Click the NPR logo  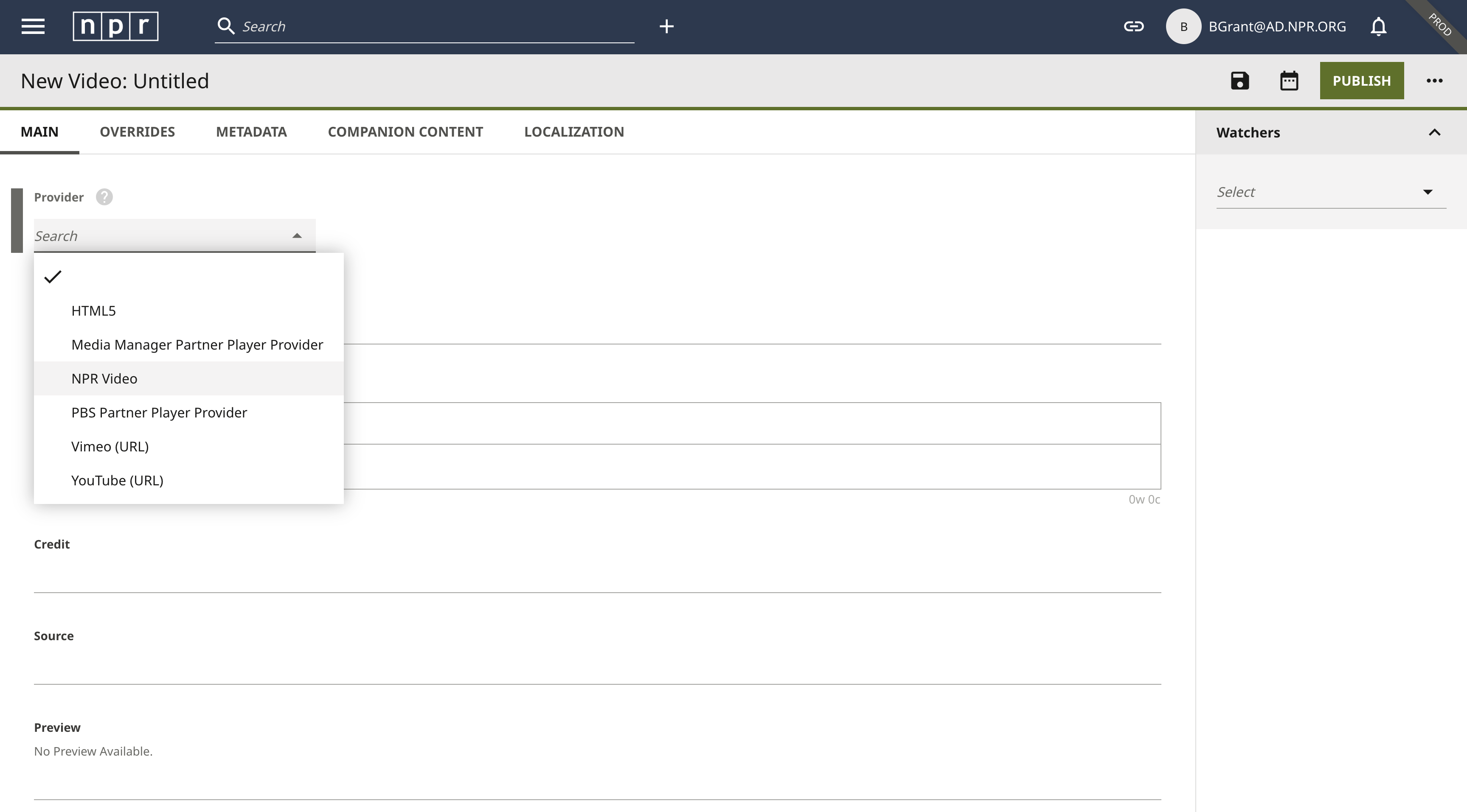tap(115, 26)
